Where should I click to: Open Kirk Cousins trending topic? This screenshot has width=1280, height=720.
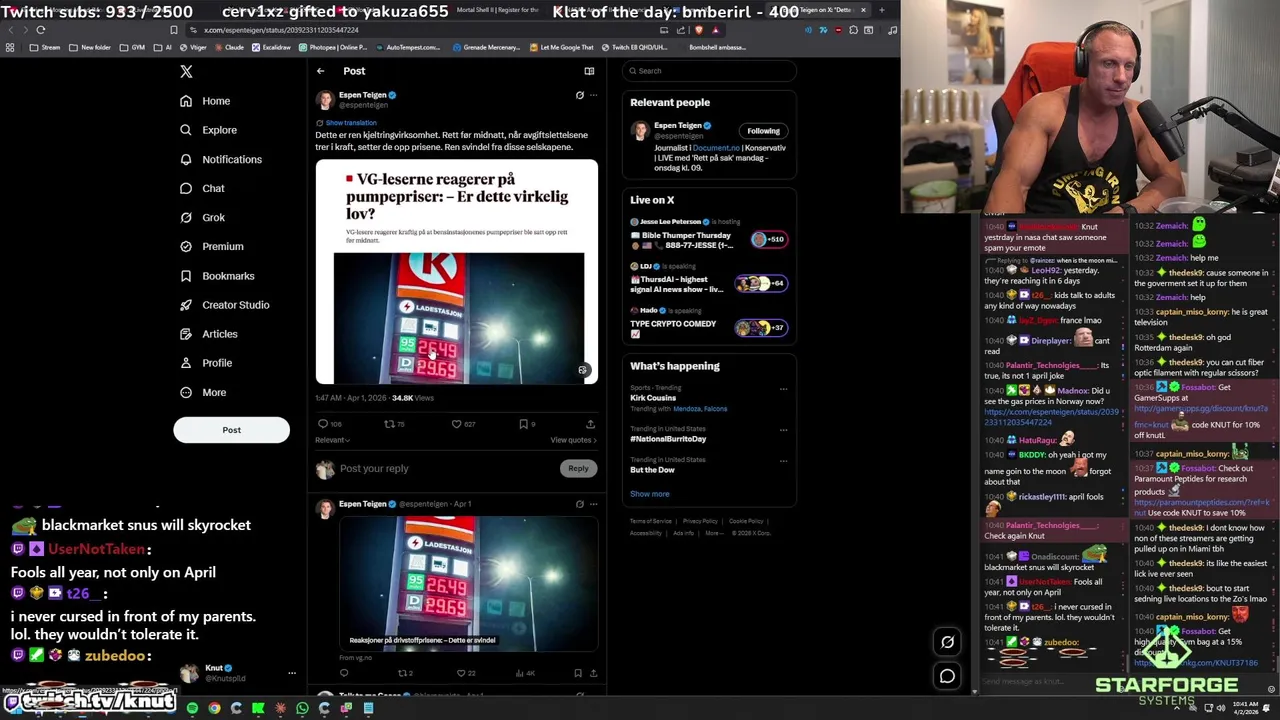(x=653, y=398)
